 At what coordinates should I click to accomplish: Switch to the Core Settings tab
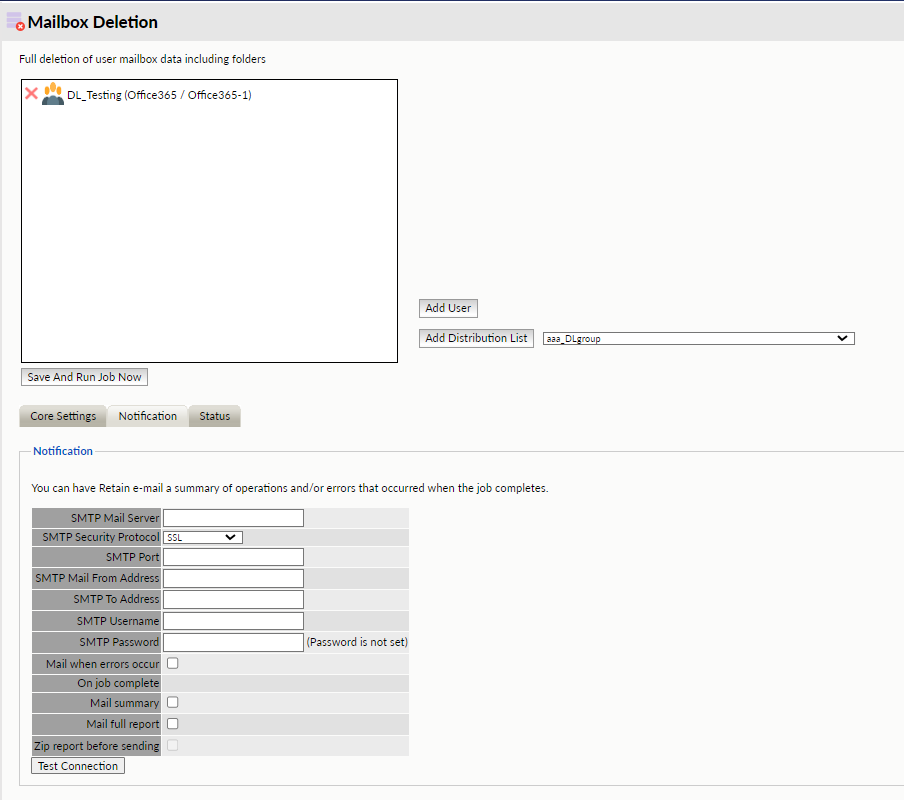[63, 416]
